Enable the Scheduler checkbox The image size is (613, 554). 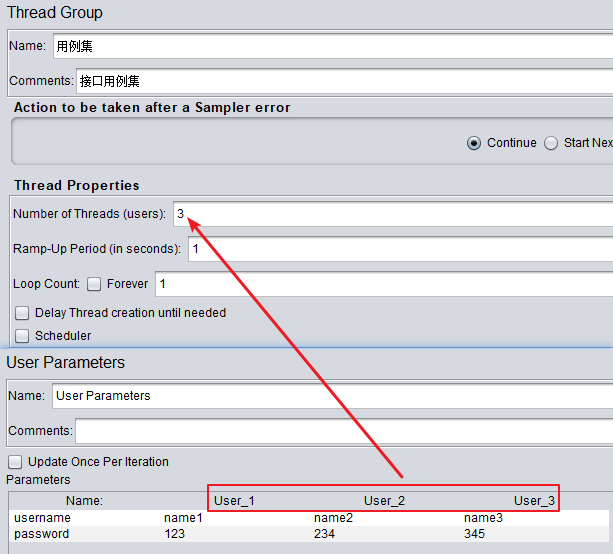tap(22, 336)
